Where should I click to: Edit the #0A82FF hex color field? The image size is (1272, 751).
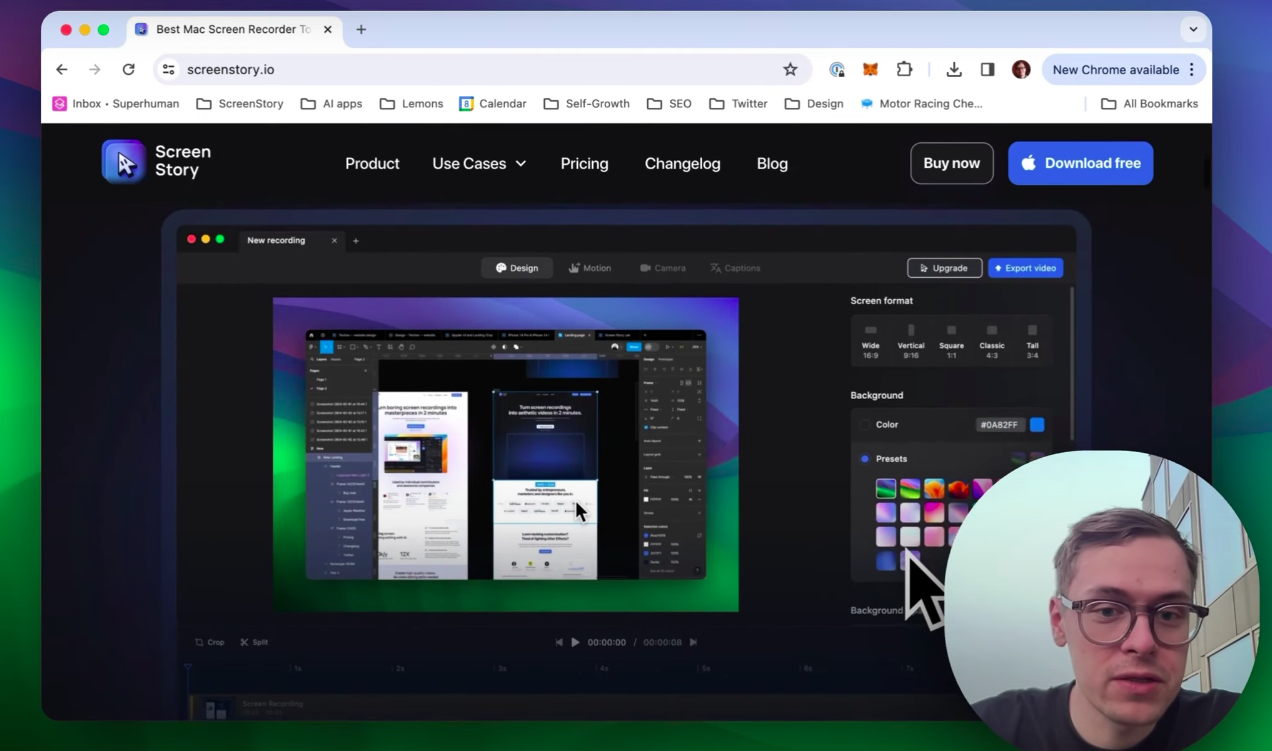click(x=1001, y=425)
